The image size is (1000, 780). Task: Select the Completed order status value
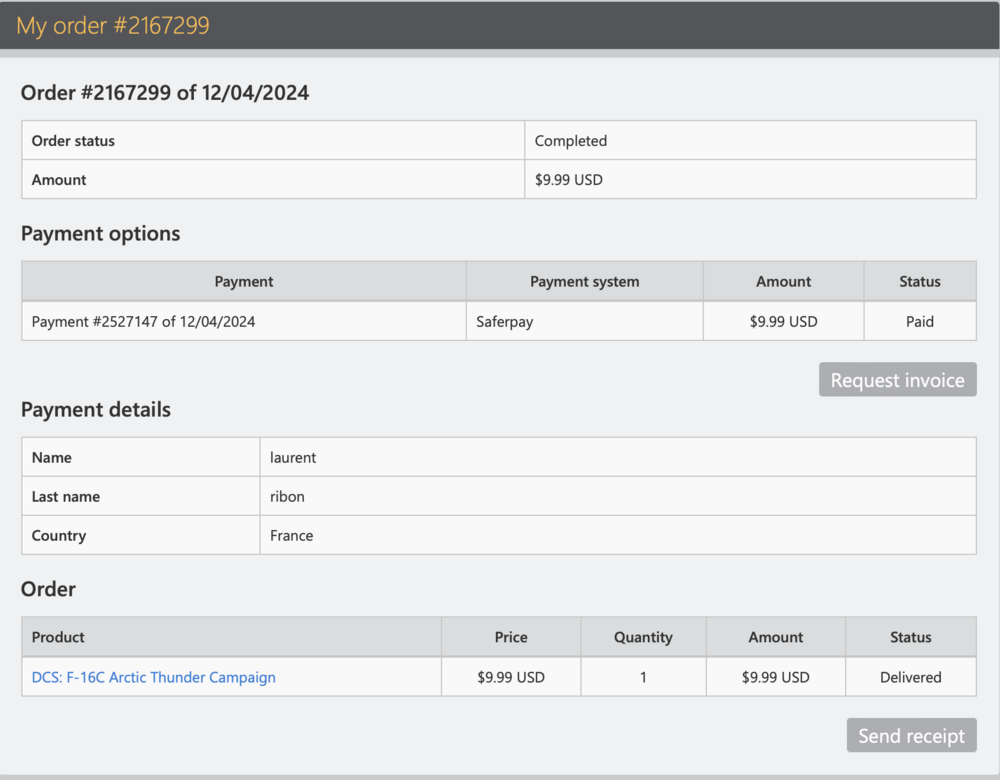pos(571,141)
